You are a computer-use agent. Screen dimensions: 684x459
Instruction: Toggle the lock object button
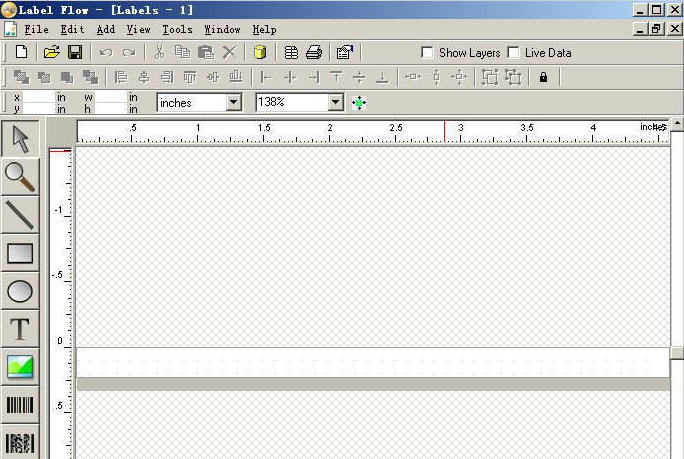[x=543, y=77]
